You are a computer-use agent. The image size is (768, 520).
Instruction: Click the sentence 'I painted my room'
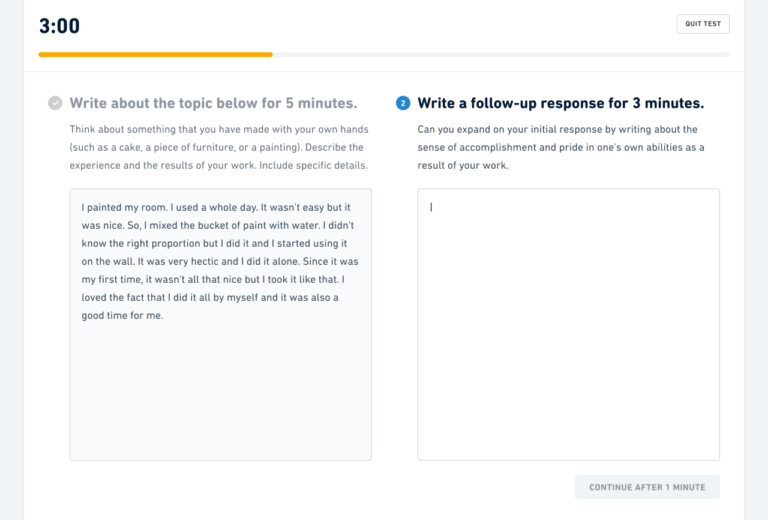(x=124, y=208)
